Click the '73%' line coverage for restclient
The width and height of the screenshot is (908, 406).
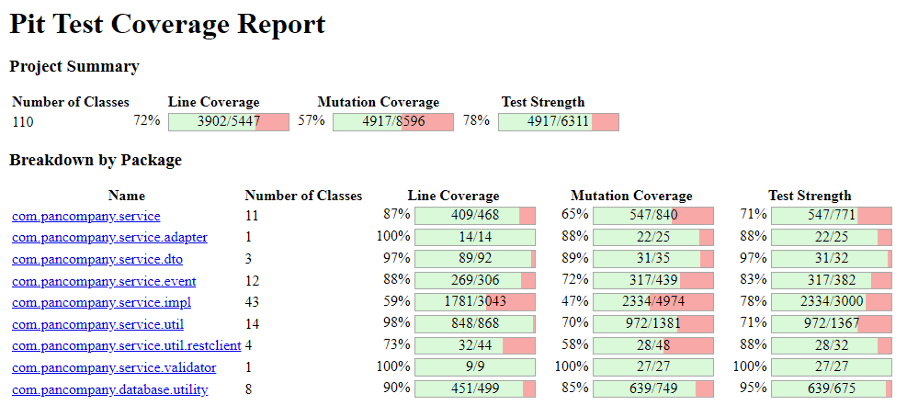pos(397,345)
